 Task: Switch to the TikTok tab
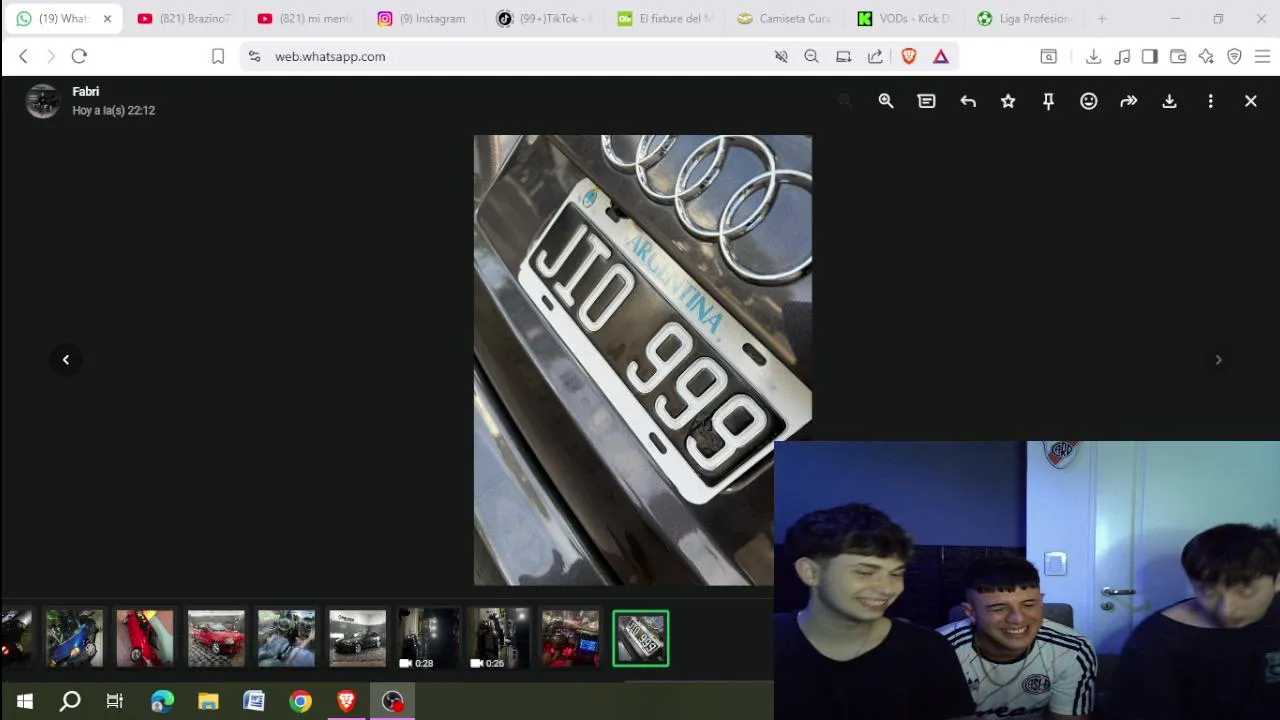tap(545, 19)
